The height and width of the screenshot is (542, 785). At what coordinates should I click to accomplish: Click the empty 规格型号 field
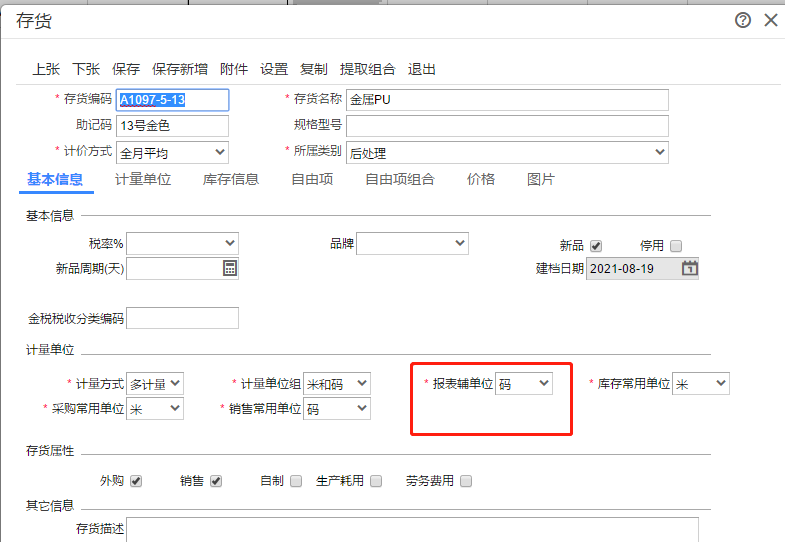[507, 126]
